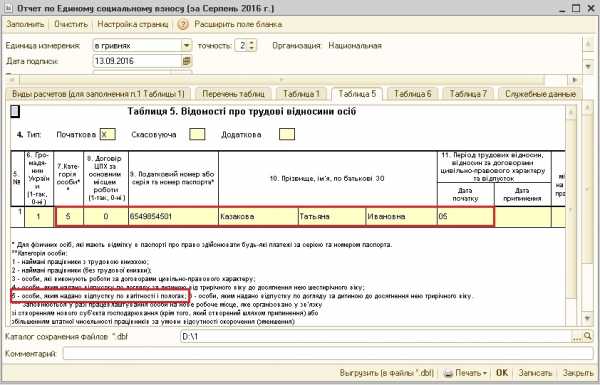Click cell with tax number 6549854501
The height and width of the screenshot is (385, 600).
(x=173, y=217)
